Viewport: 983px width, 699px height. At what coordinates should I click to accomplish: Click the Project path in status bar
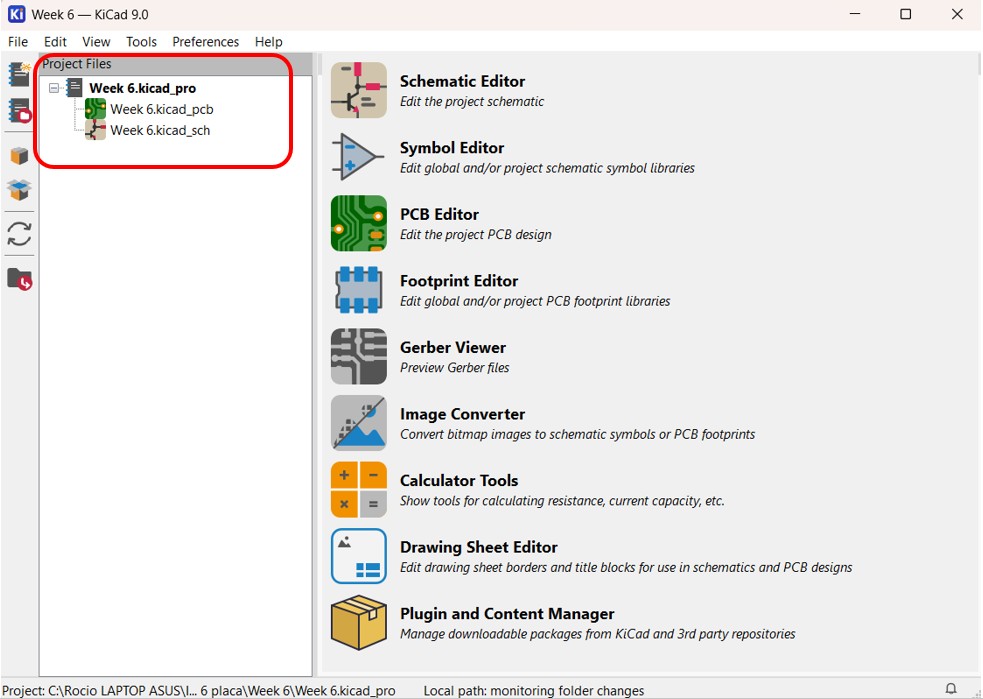point(199,690)
